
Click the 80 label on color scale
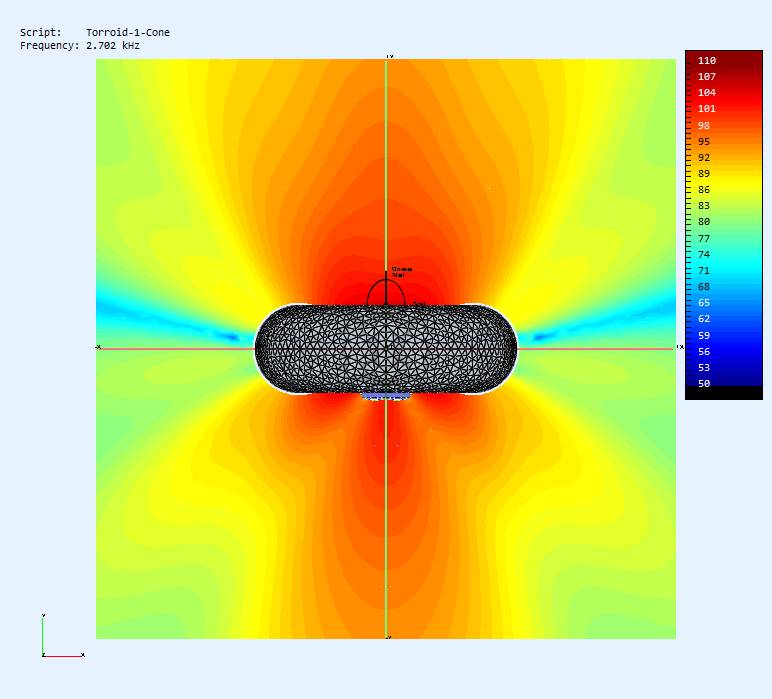tap(704, 222)
